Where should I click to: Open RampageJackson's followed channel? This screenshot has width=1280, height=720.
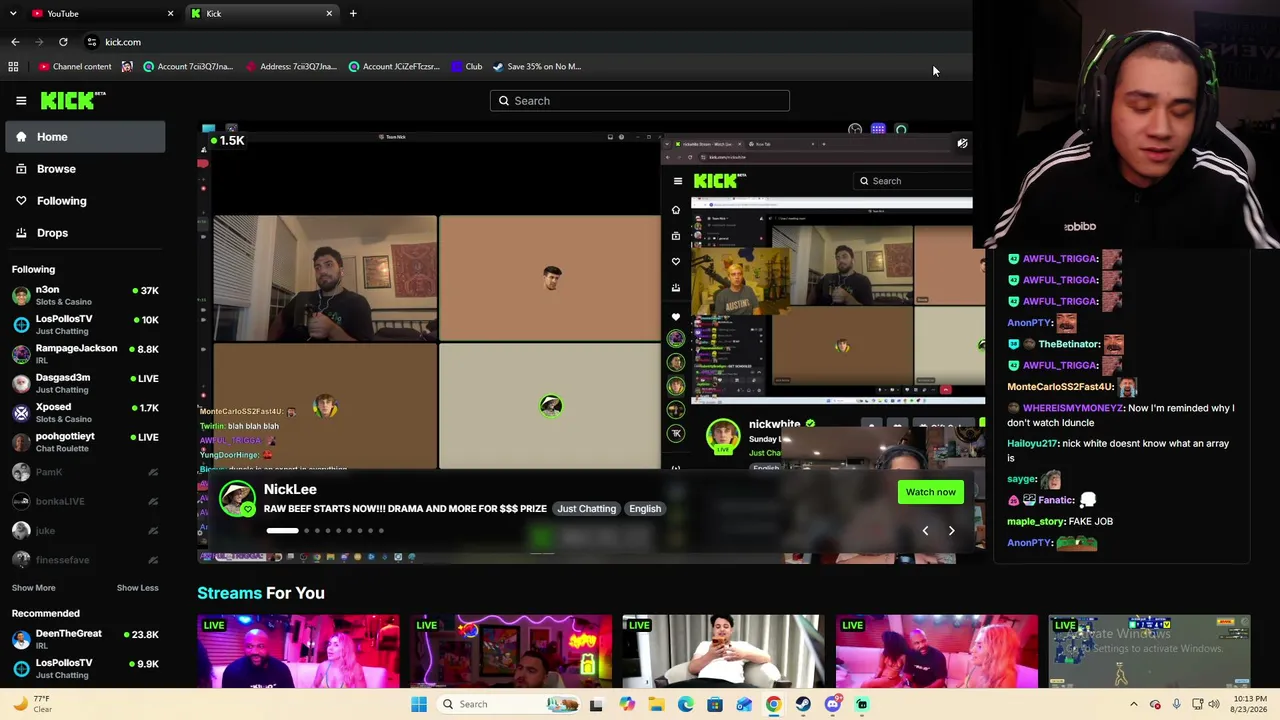[85, 354]
